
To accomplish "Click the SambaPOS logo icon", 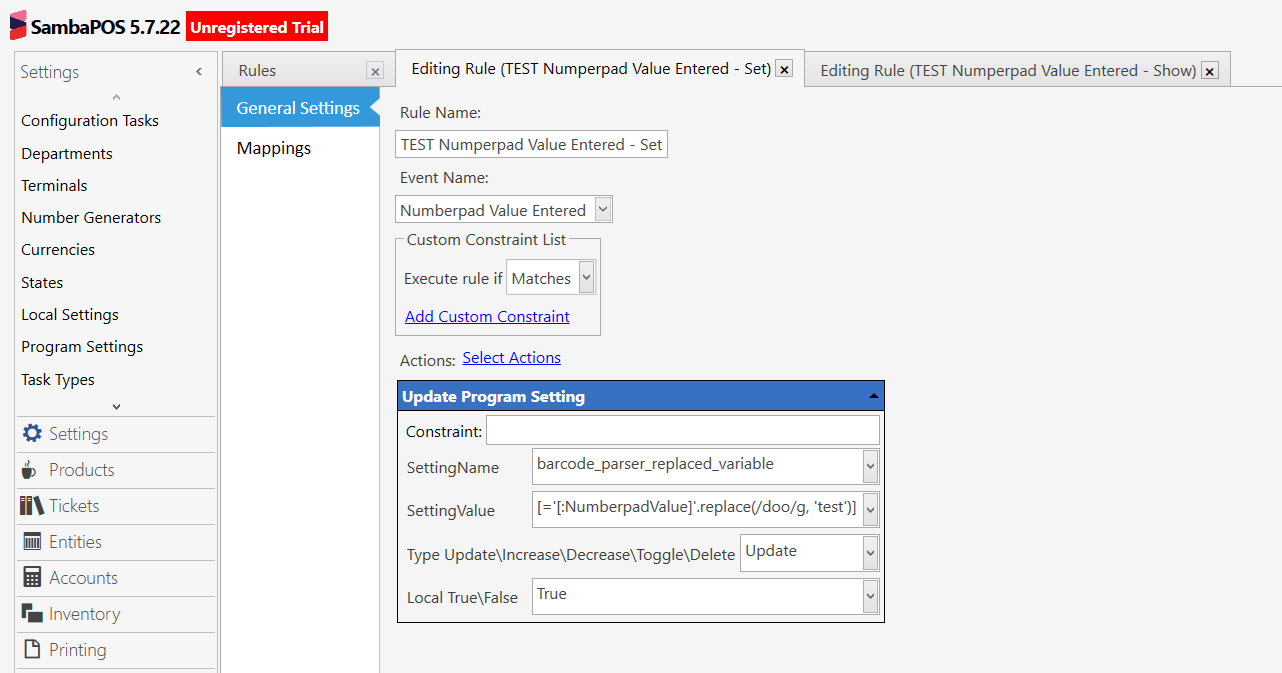I will (18, 26).
